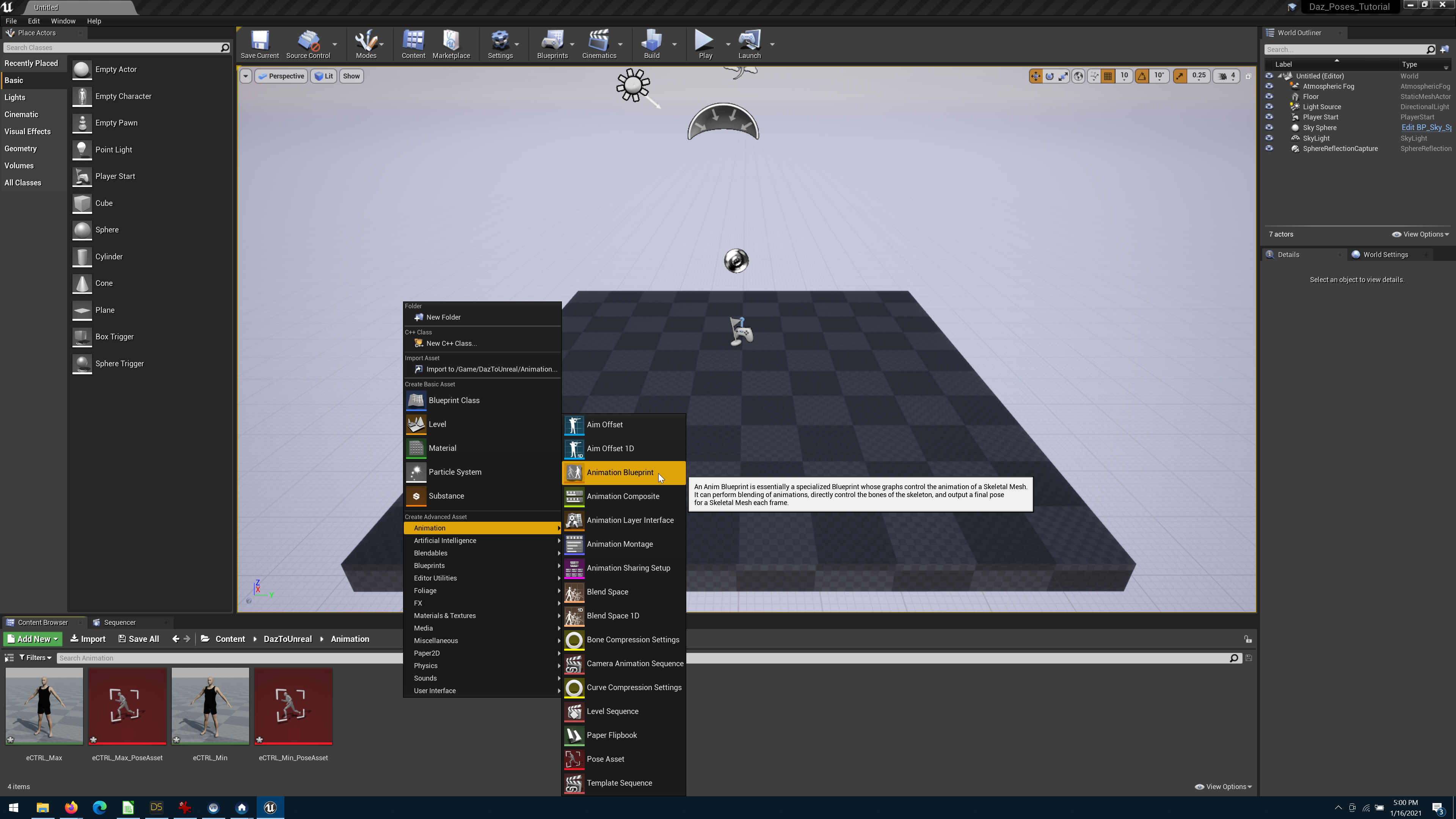The width and height of the screenshot is (1456, 819).
Task: Click the Save Current toolbar icon
Action: pos(259,44)
